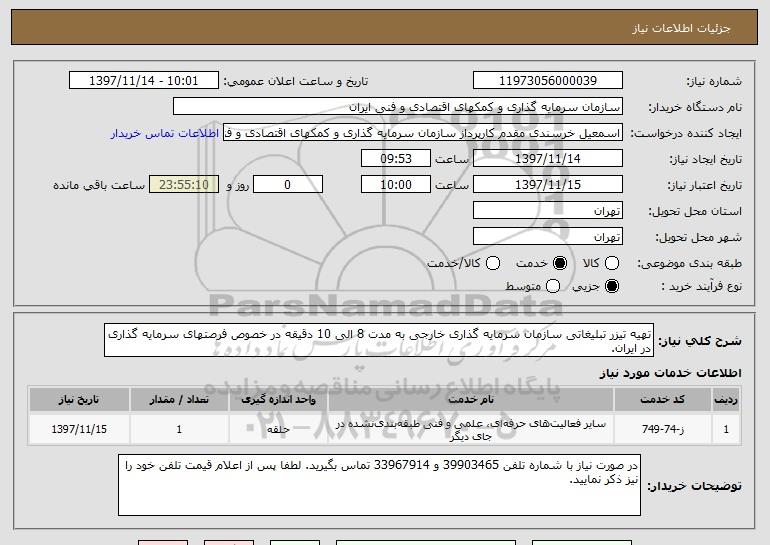The height and width of the screenshot is (545, 770).
Task: Click the توضیحات خریدار label
Action: tap(694, 486)
